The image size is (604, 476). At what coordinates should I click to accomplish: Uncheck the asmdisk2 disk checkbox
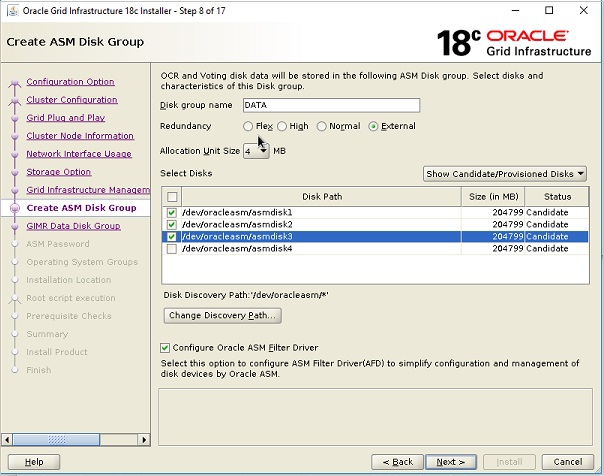point(172,225)
